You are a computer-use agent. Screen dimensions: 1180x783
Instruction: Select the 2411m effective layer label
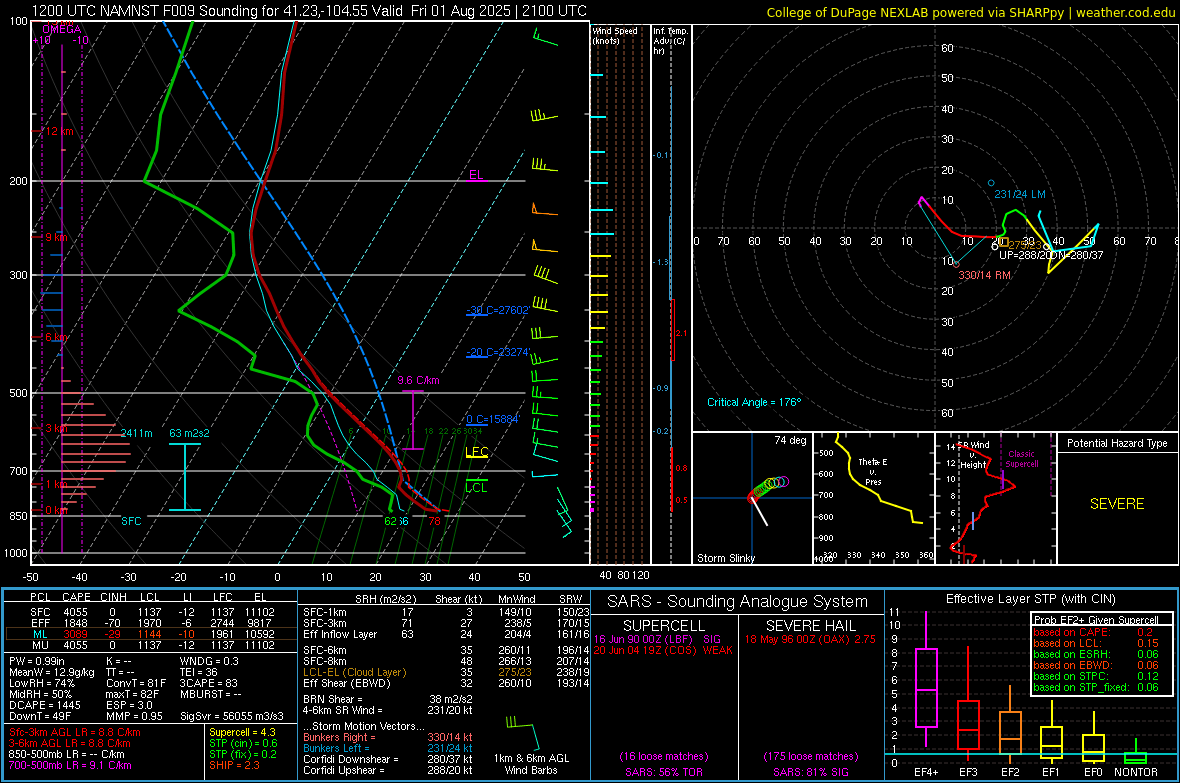point(136,433)
